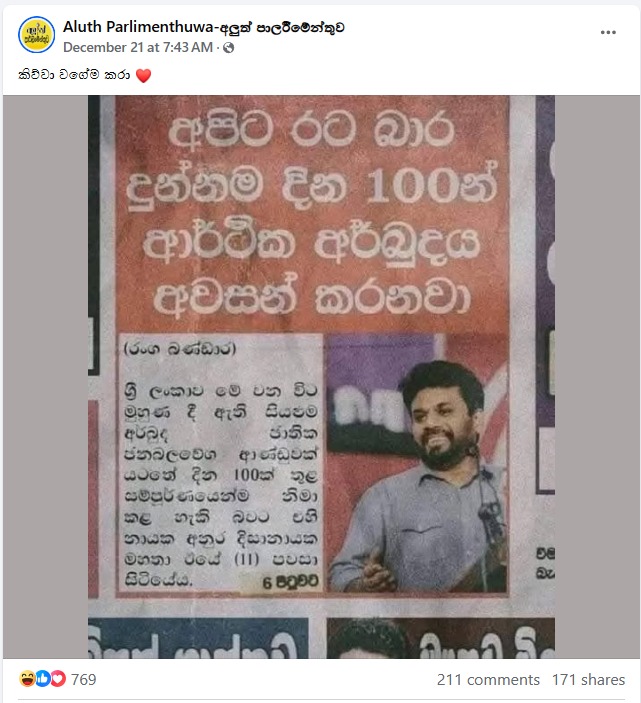Click the Love heart reaction icon
641x703 pixels.
[58, 679]
